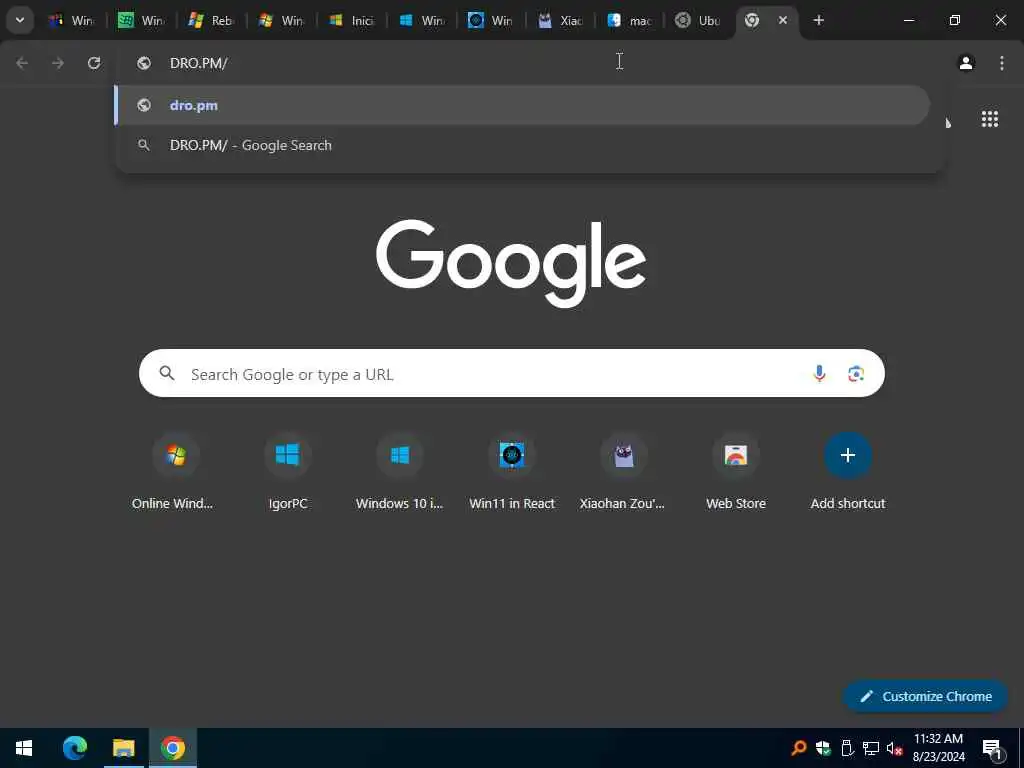Open the tab search dropdown arrow

point(20,20)
